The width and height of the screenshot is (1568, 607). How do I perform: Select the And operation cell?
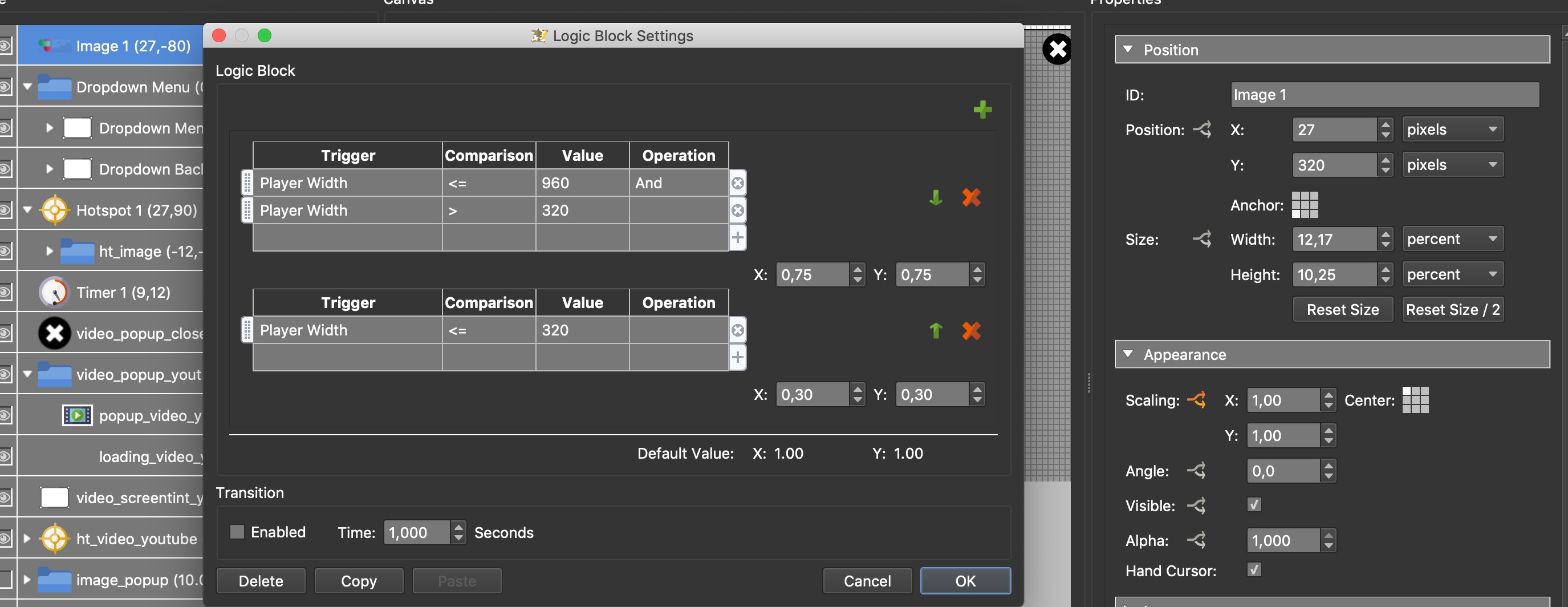coord(678,183)
